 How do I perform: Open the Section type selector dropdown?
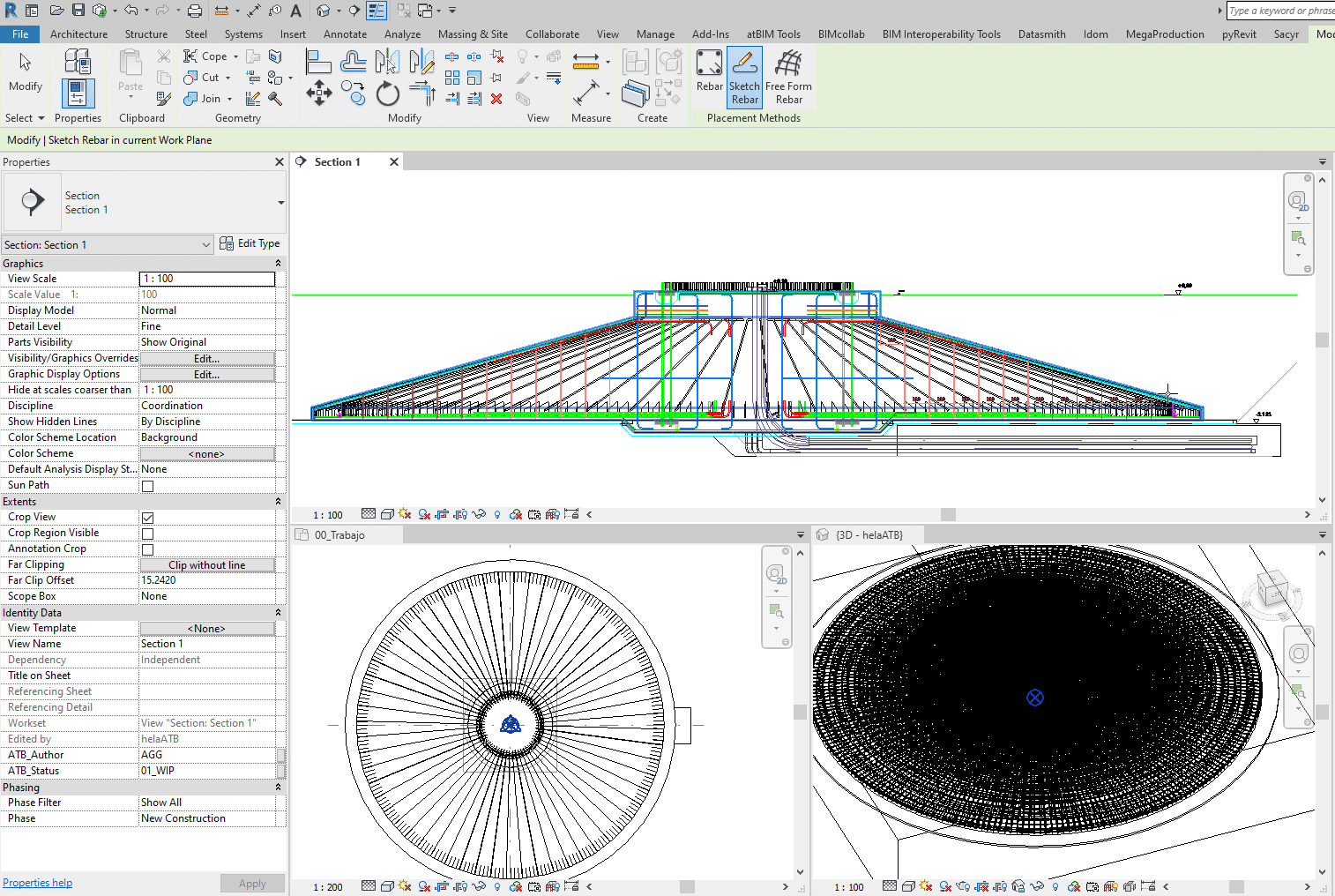tap(280, 203)
